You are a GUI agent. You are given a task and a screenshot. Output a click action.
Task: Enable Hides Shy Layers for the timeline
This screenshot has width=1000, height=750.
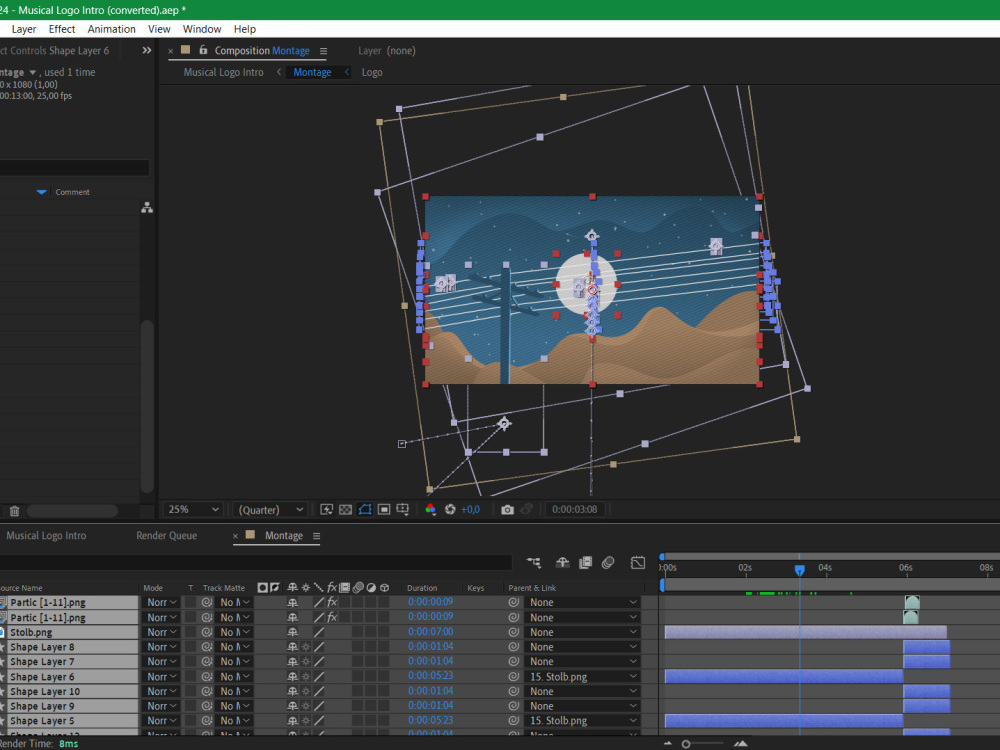pyautogui.click(x=561, y=562)
